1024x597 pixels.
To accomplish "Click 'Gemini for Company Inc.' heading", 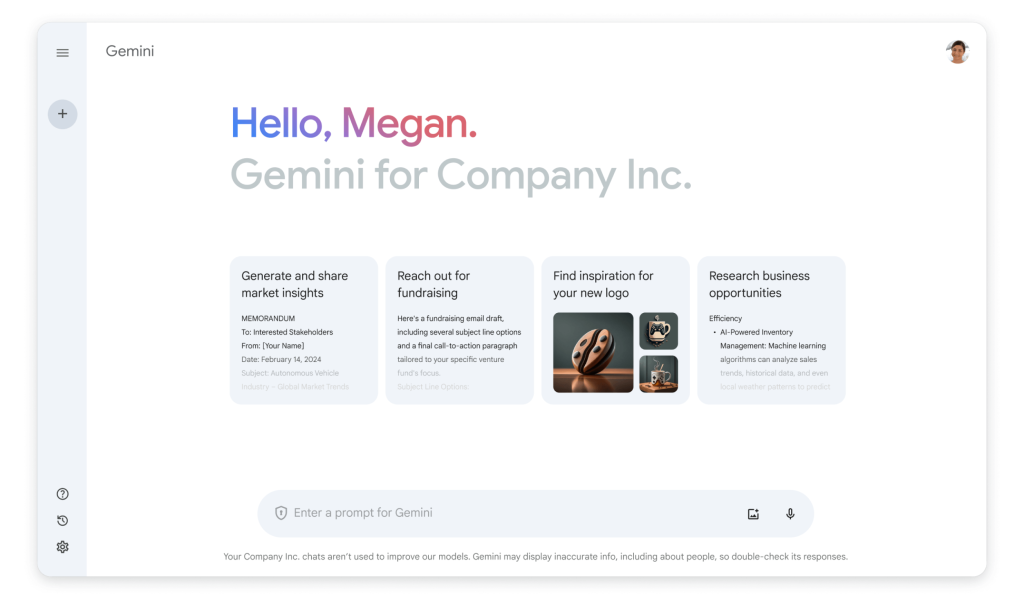I will point(461,175).
